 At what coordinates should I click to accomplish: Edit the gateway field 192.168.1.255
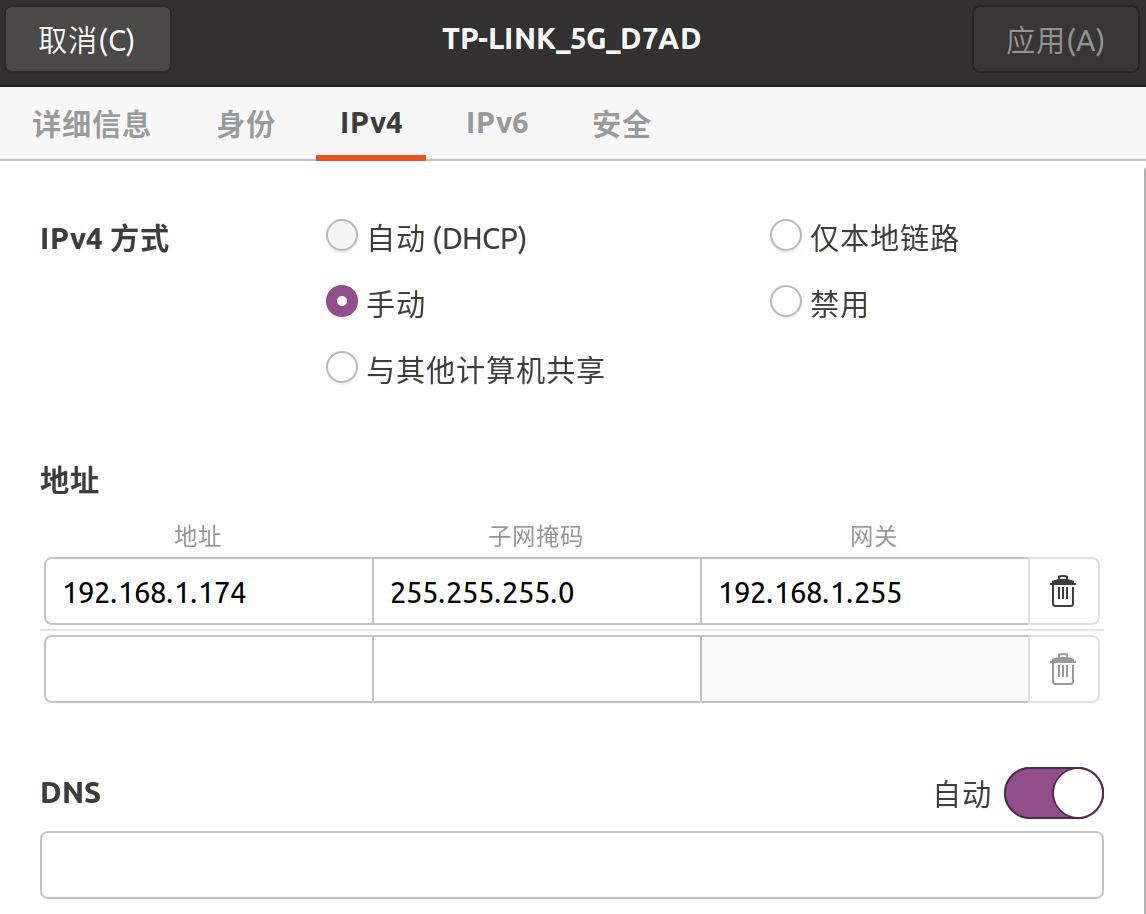865,592
